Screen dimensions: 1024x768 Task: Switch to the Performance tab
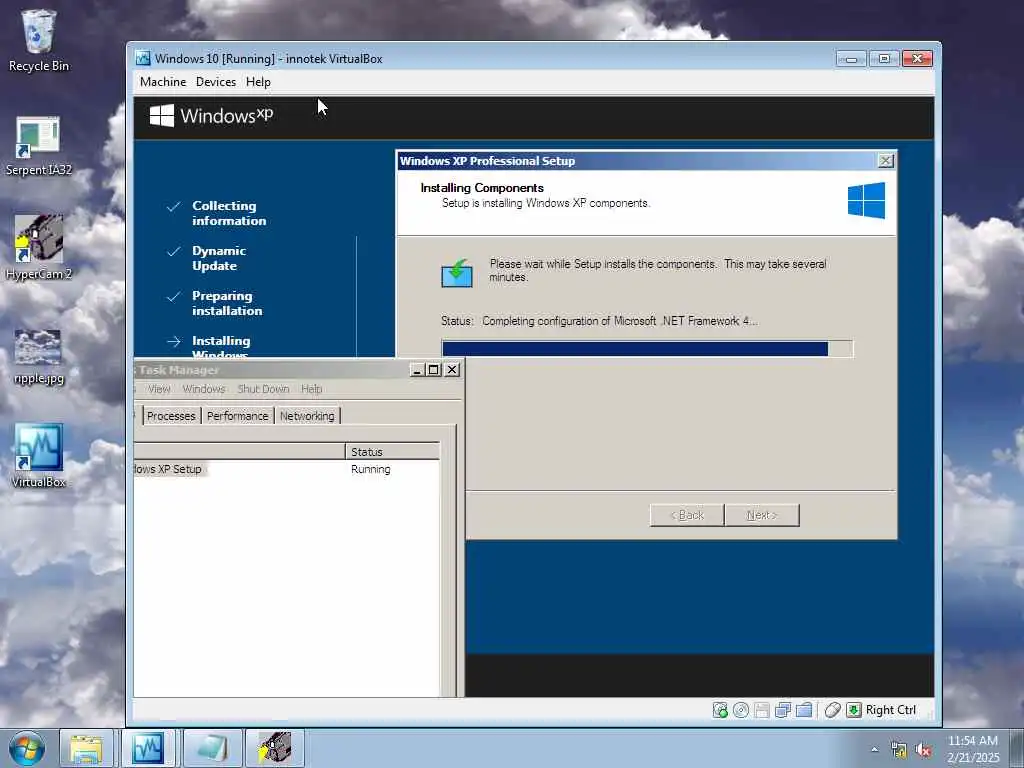tap(238, 416)
